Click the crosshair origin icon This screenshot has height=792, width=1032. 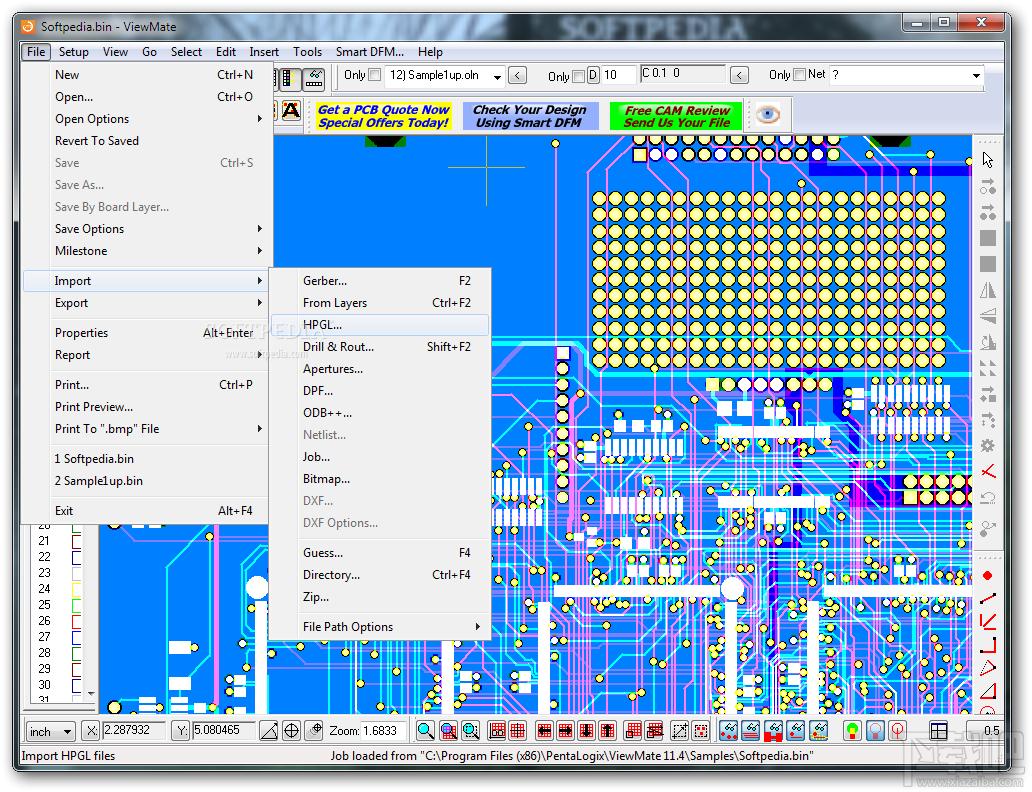pos(291,730)
